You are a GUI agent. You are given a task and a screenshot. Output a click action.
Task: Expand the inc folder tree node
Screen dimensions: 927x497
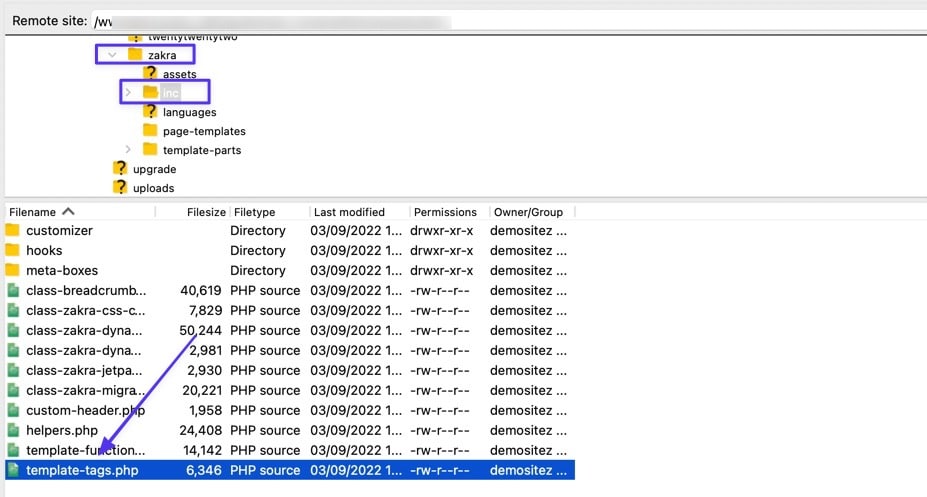[x=127, y=93]
